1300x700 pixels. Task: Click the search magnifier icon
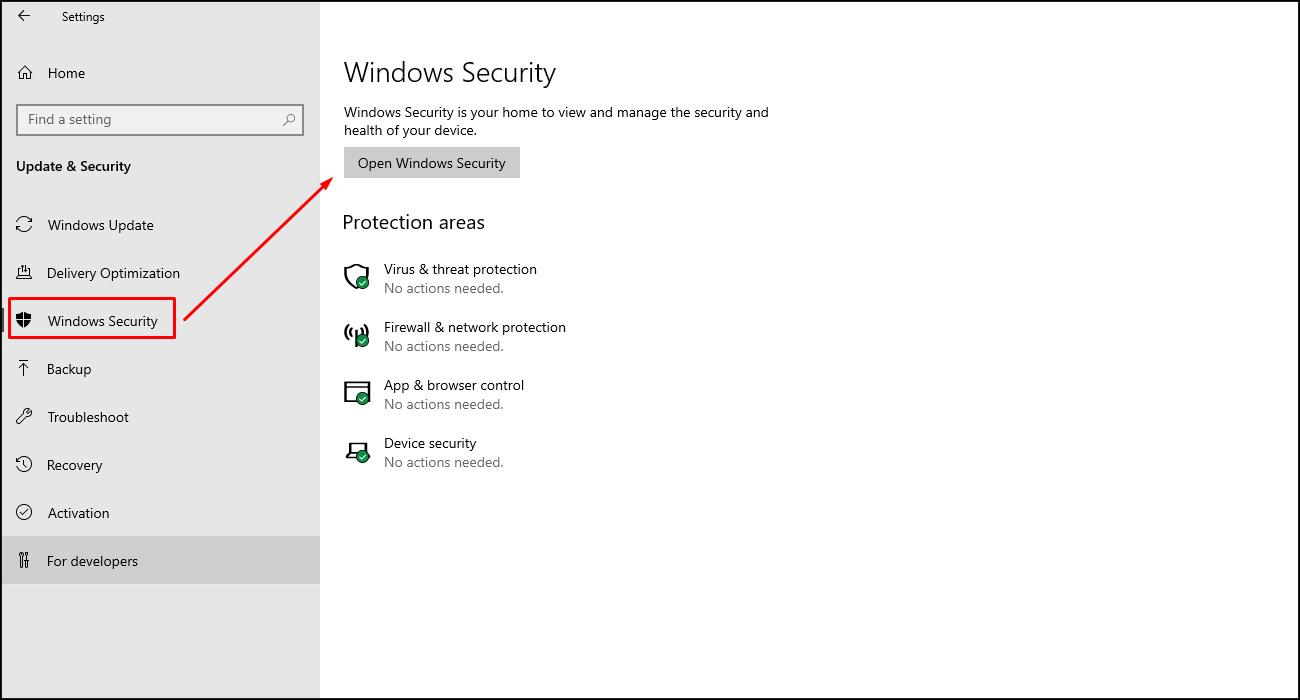[x=289, y=120]
